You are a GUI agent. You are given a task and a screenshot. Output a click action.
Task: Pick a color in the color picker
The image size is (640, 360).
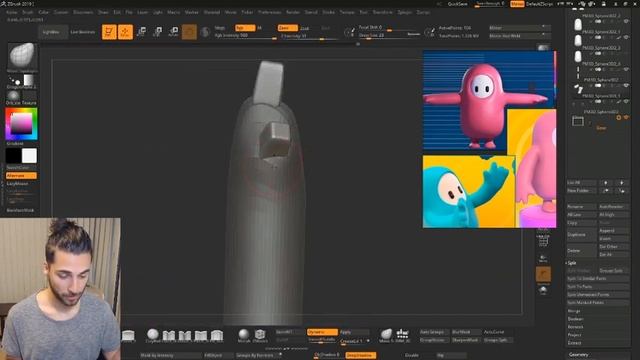coord(21,124)
